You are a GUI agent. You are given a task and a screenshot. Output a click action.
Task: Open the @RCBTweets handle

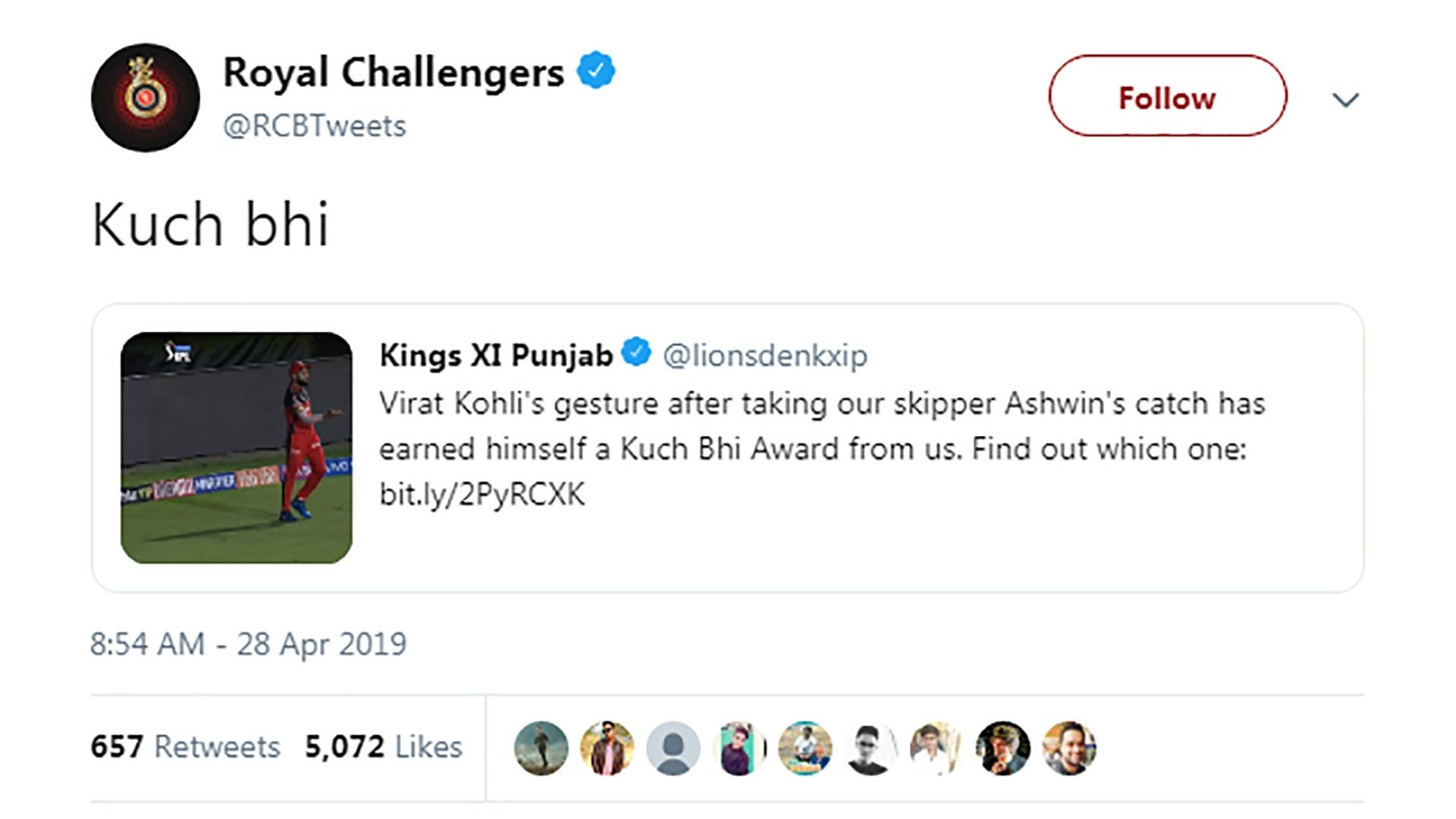click(315, 126)
